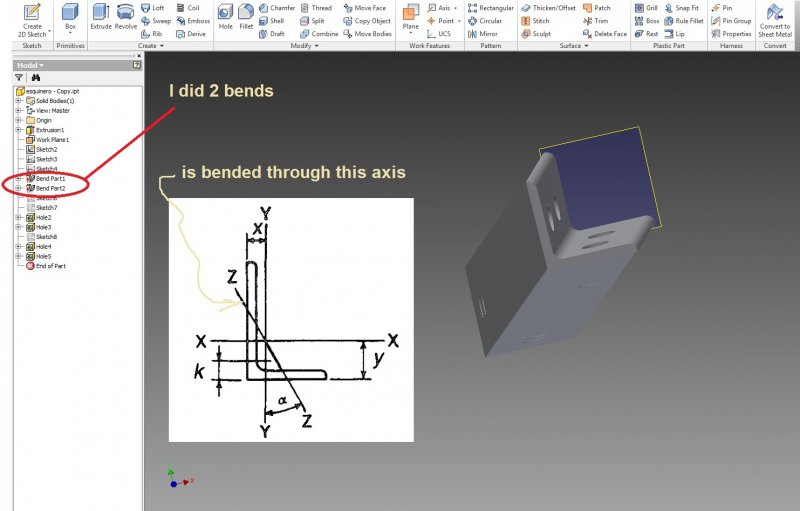Select Hole5 in the model tree
The image size is (800, 511).
(39, 257)
